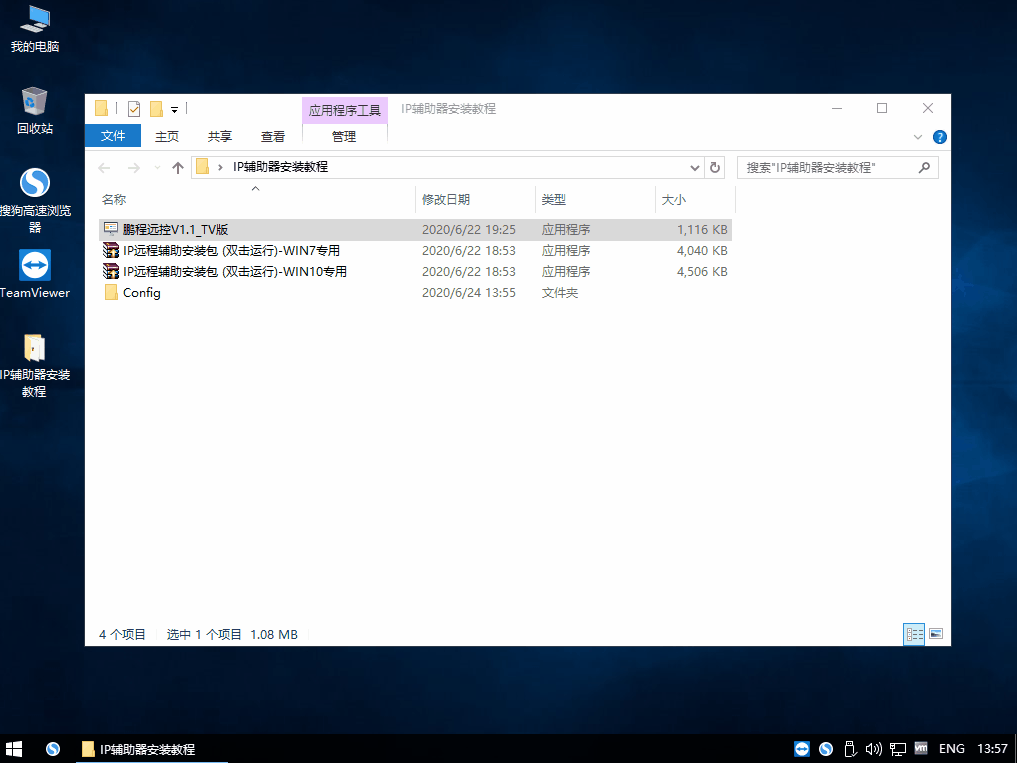1017x763 pixels.
Task: Switch input language via ENG indicator
Action: click(x=951, y=749)
